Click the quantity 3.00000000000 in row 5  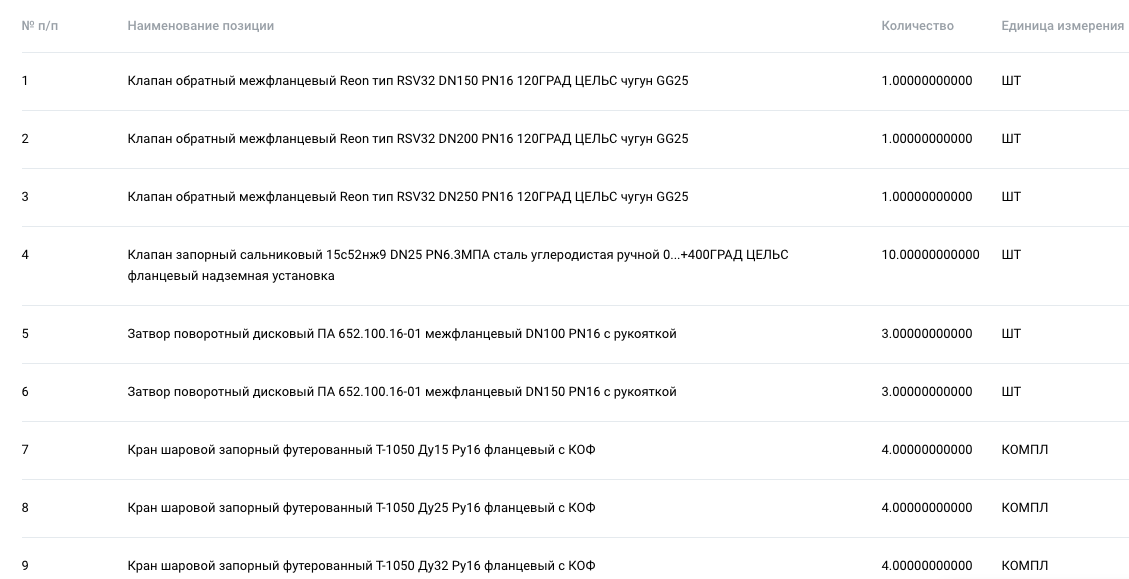click(927, 334)
